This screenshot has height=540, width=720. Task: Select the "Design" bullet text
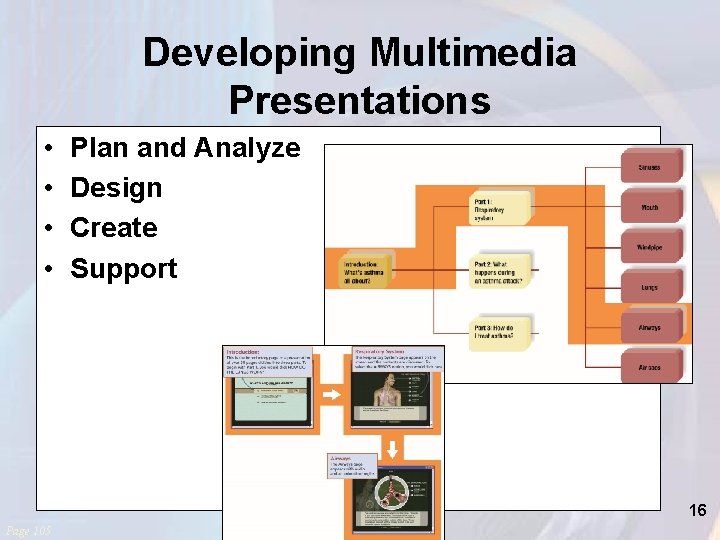tap(116, 188)
